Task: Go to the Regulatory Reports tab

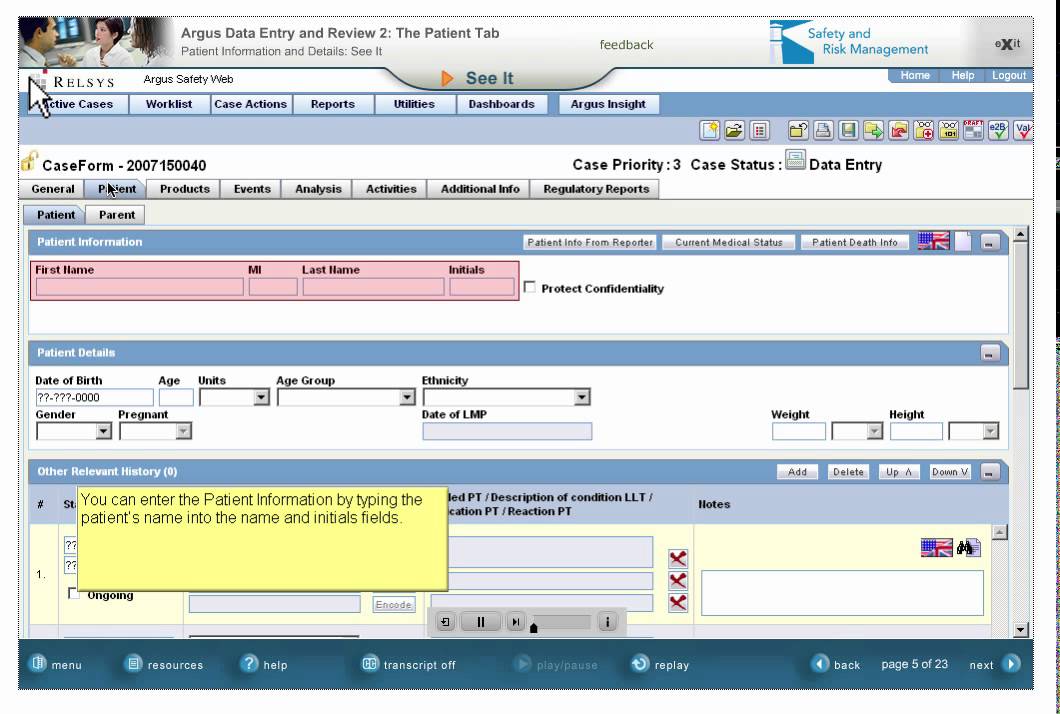Action: (596, 189)
